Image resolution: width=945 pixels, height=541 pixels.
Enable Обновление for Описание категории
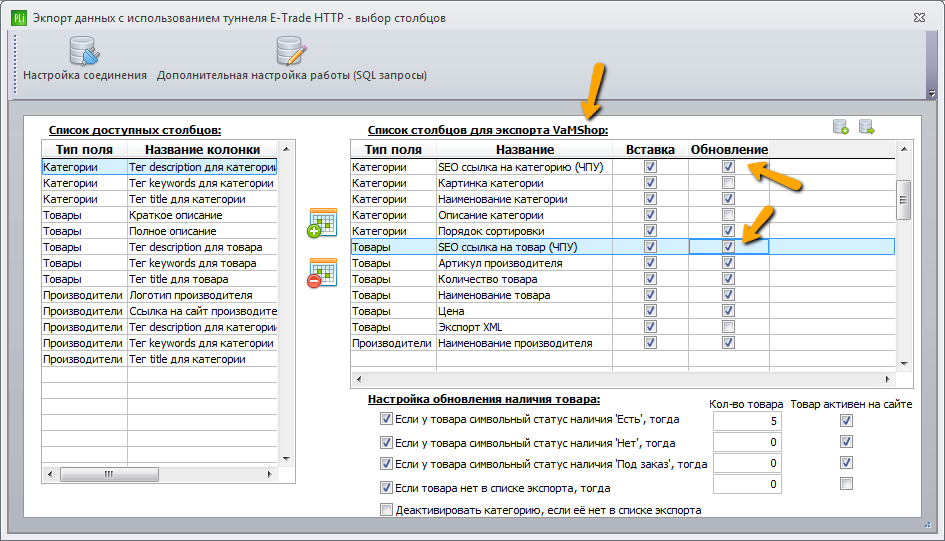(x=729, y=214)
